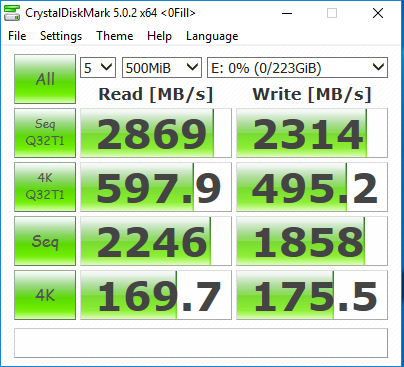Select the 1858 Seq write value
Viewport: 404px width, 367px height.
(x=312, y=241)
